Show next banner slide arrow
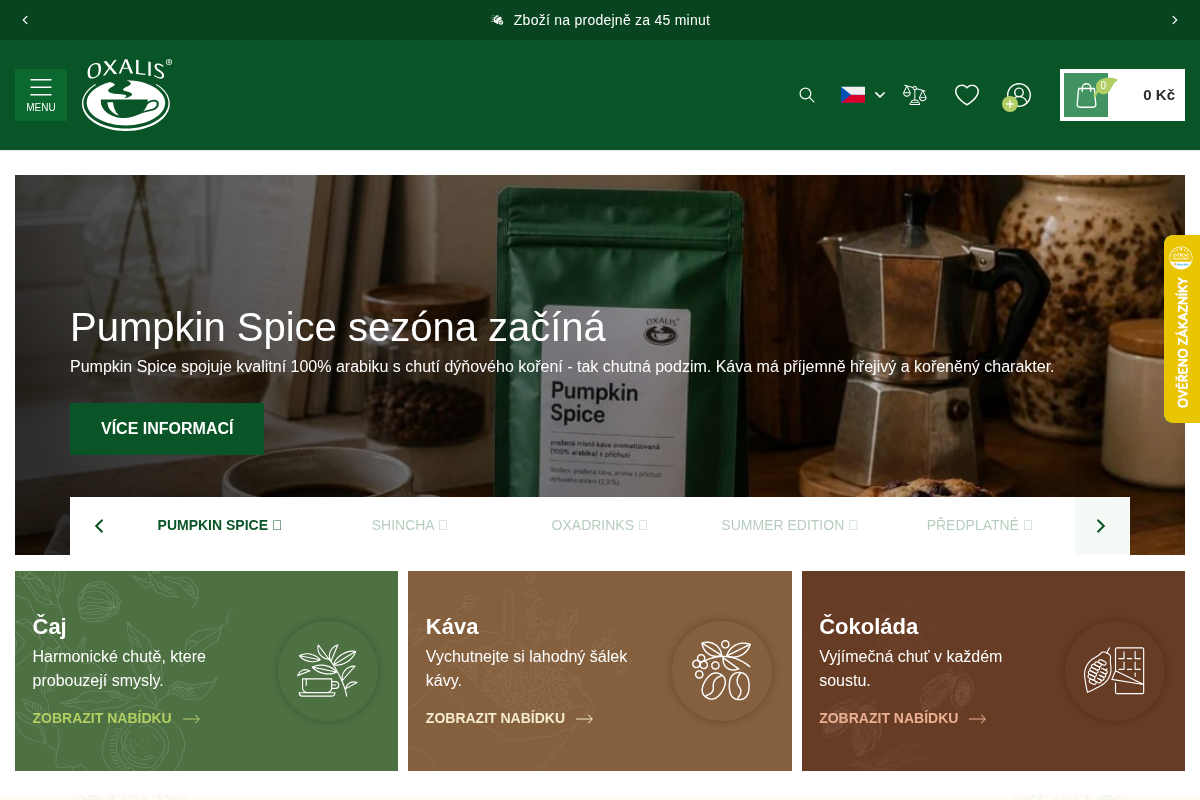 [1102, 526]
